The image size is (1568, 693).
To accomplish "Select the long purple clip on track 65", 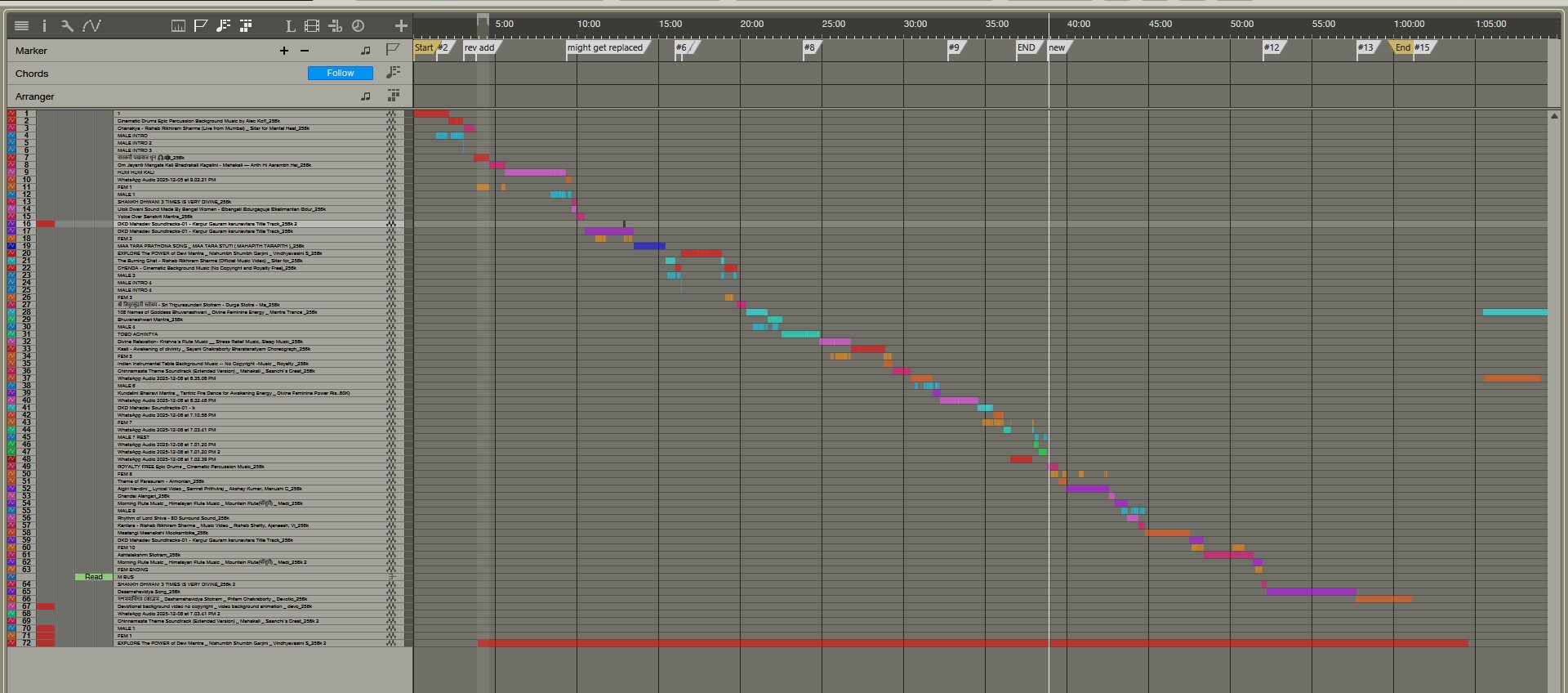I will pos(1311,592).
